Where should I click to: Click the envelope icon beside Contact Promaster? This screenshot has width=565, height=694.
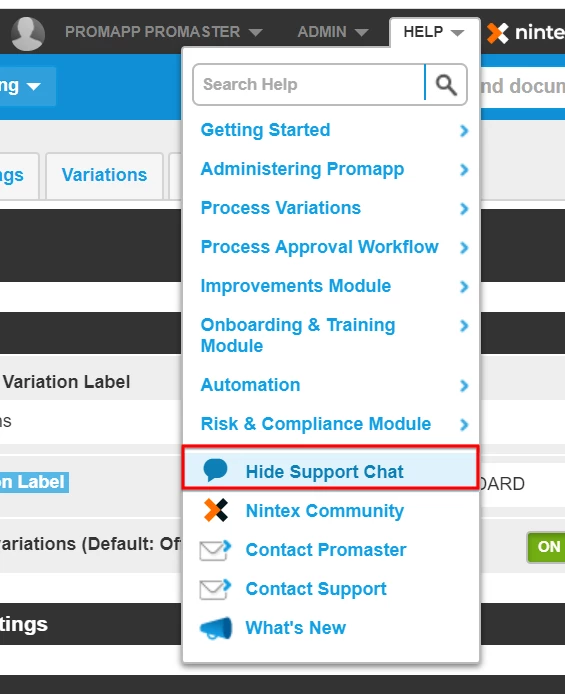point(215,550)
